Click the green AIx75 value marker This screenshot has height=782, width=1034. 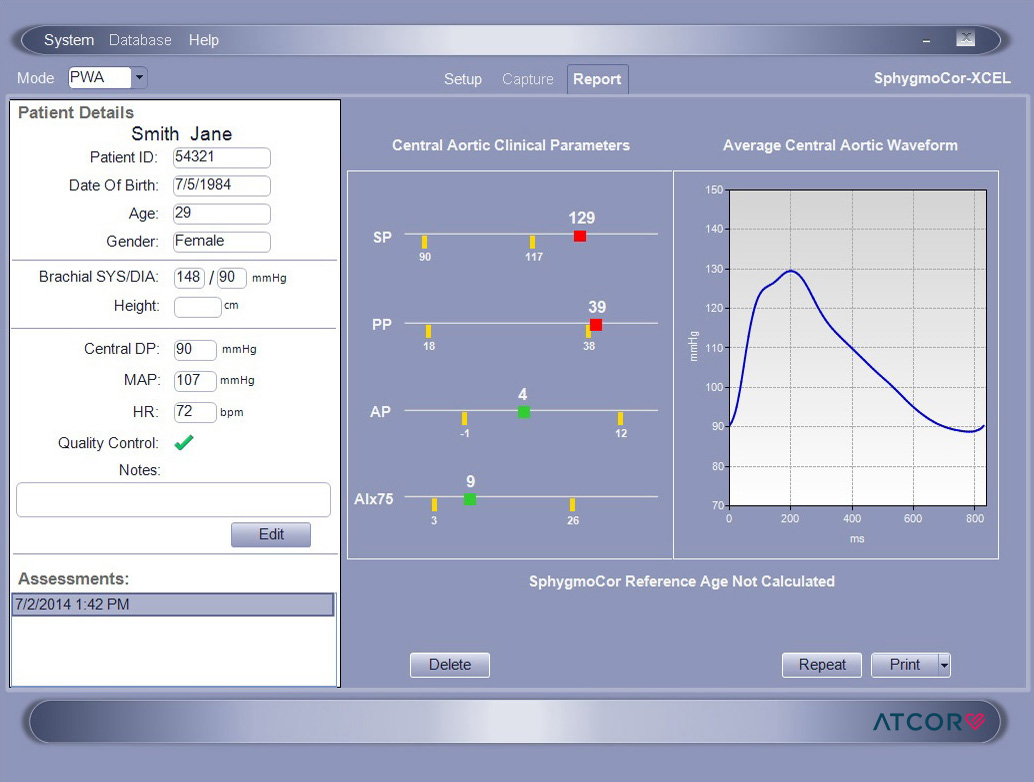pyautogui.click(x=470, y=499)
